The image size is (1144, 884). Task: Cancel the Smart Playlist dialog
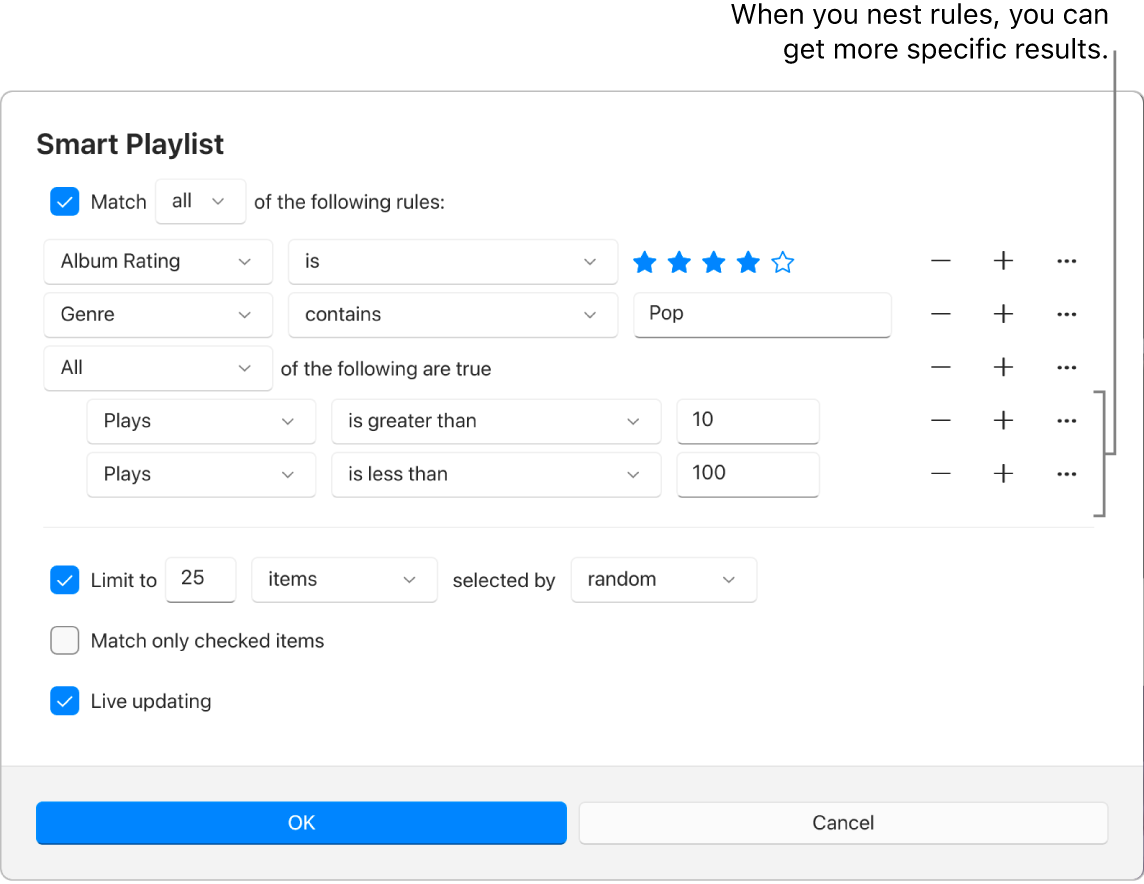843,823
